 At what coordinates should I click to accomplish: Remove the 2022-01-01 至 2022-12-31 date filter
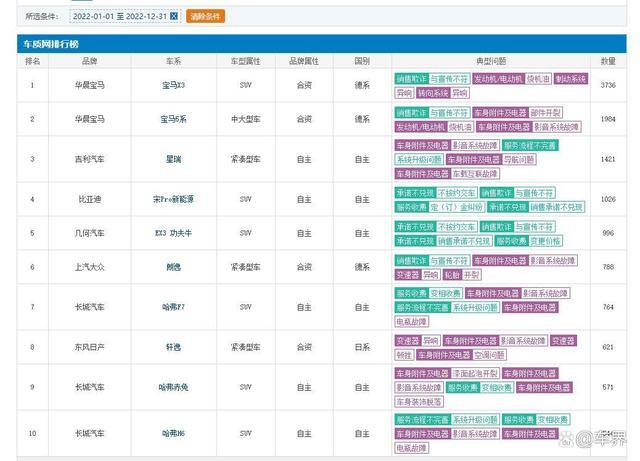click(x=174, y=16)
